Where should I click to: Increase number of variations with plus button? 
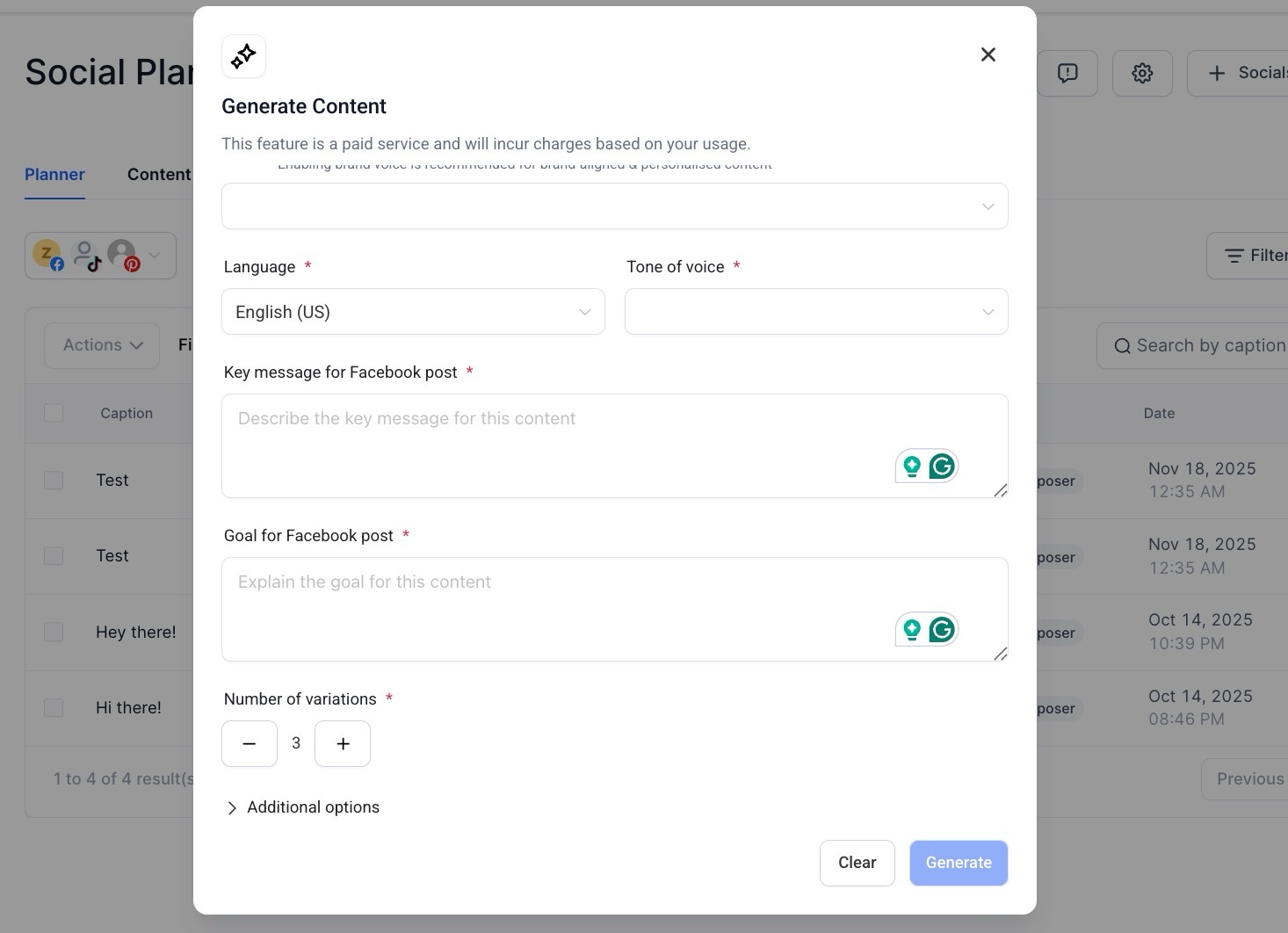tap(343, 744)
